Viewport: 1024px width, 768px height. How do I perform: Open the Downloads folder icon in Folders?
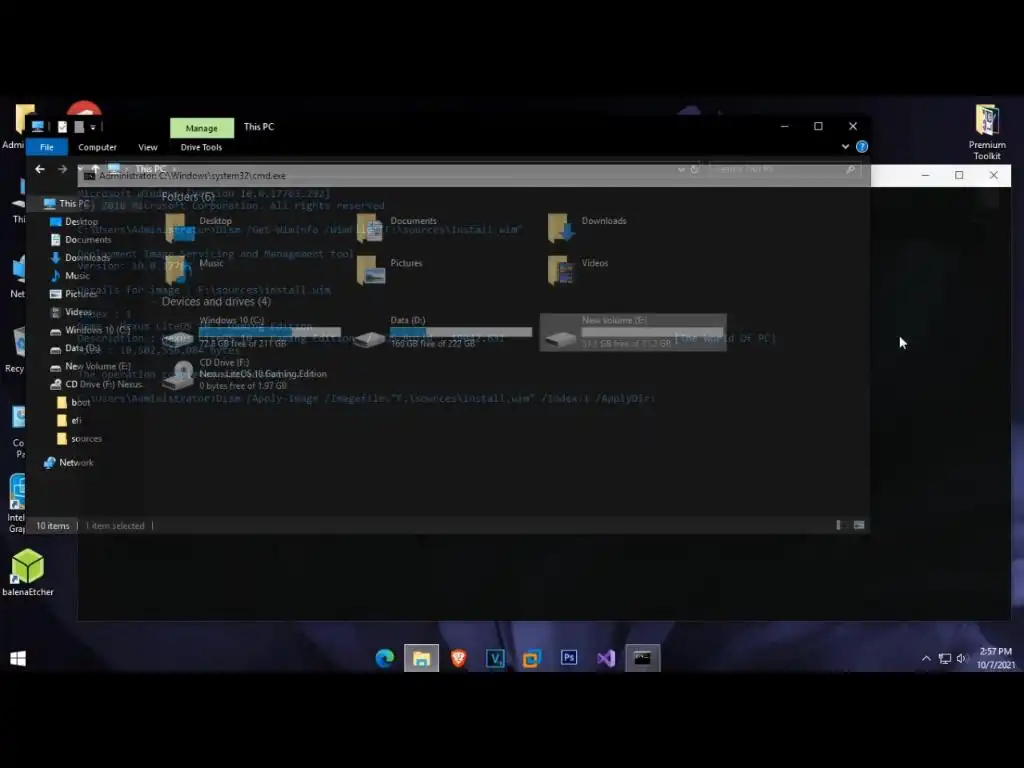coord(562,227)
